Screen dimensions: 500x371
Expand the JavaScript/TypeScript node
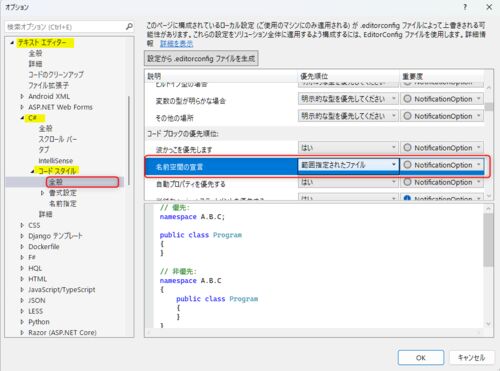point(22,289)
